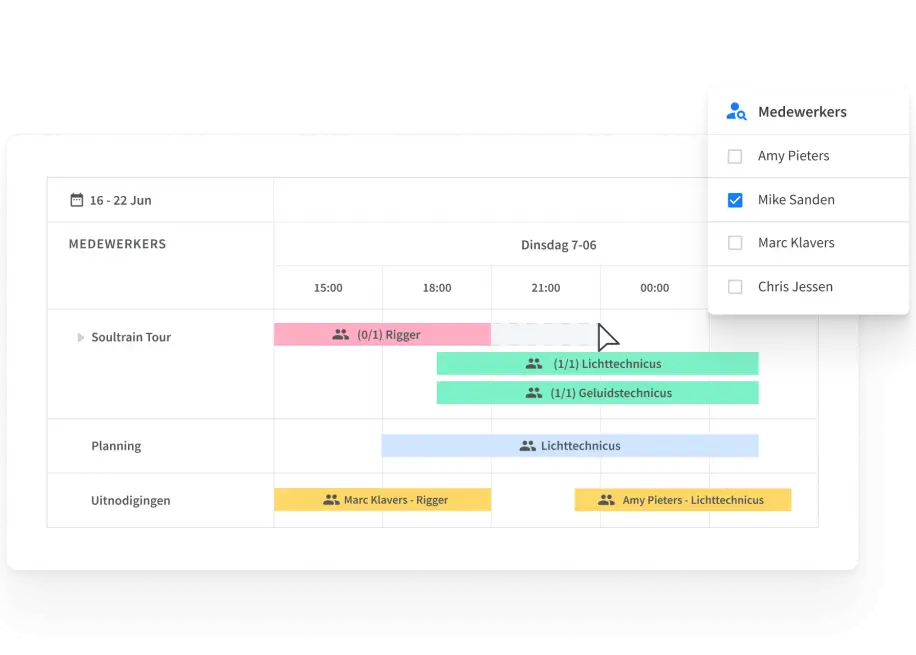The width and height of the screenshot is (916, 655).
Task: Click the Medewerkers search person icon
Action: pos(736,111)
